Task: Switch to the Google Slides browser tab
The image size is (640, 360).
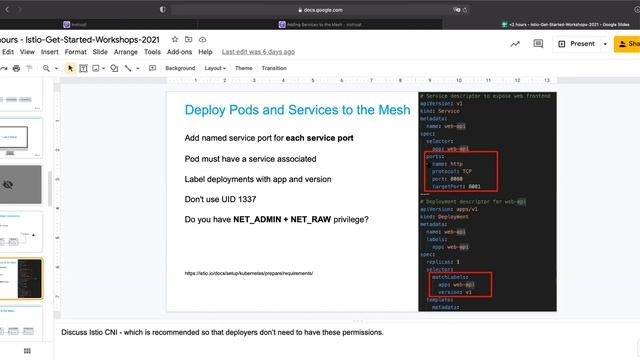Action: tap(565, 24)
